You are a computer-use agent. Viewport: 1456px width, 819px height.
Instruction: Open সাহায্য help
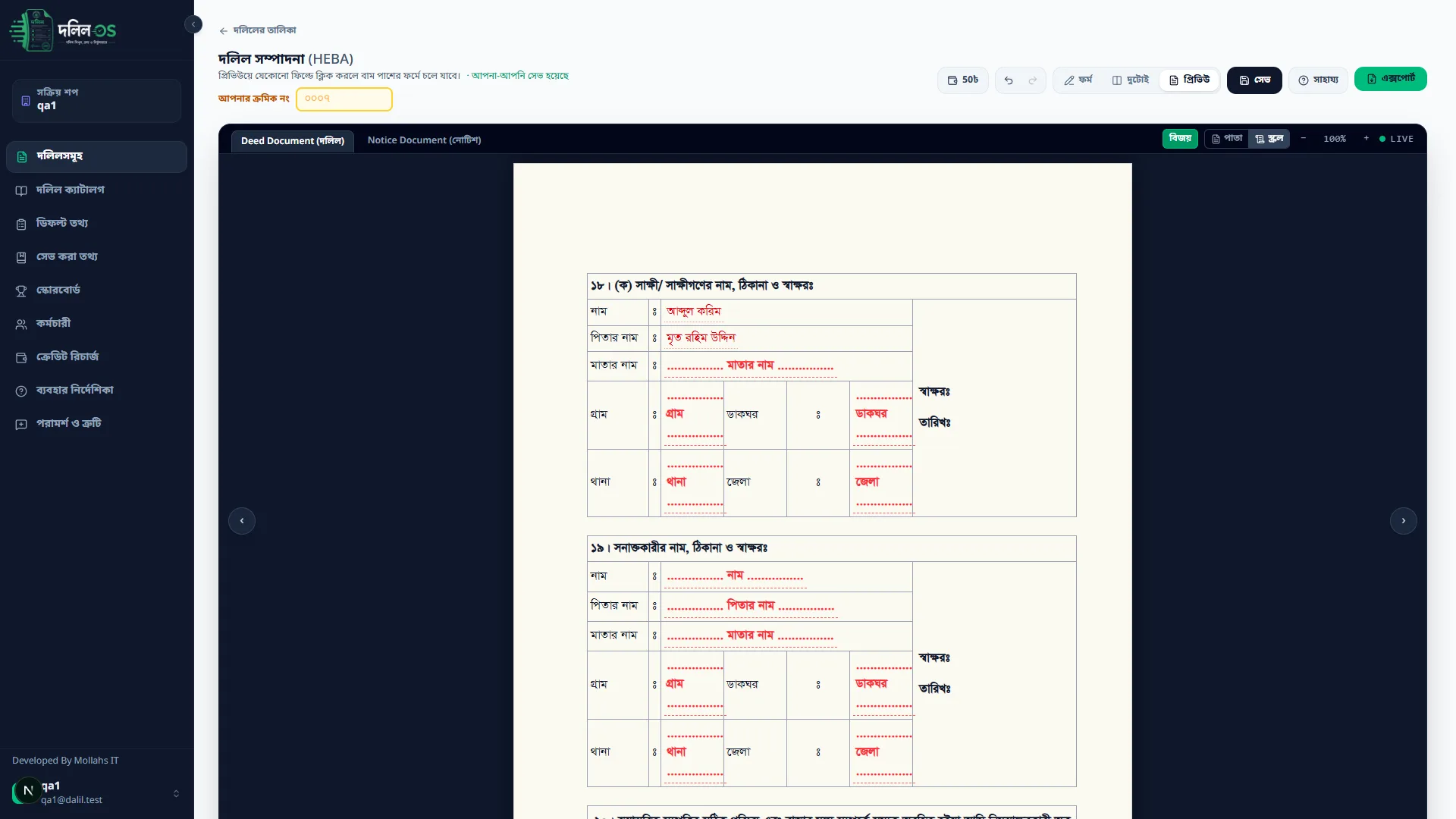1318,80
